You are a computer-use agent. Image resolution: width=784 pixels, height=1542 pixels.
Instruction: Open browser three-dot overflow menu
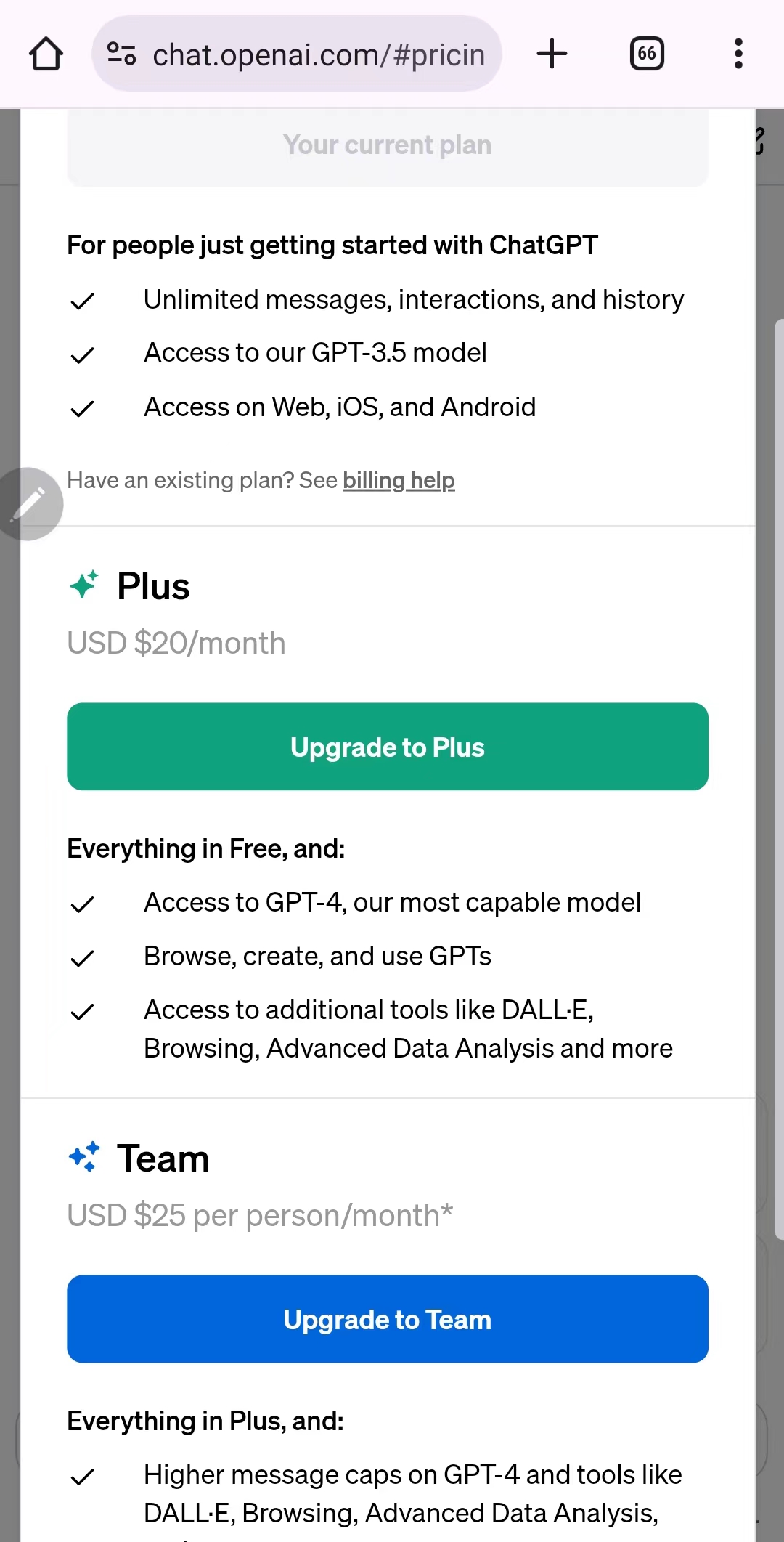(x=738, y=54)
